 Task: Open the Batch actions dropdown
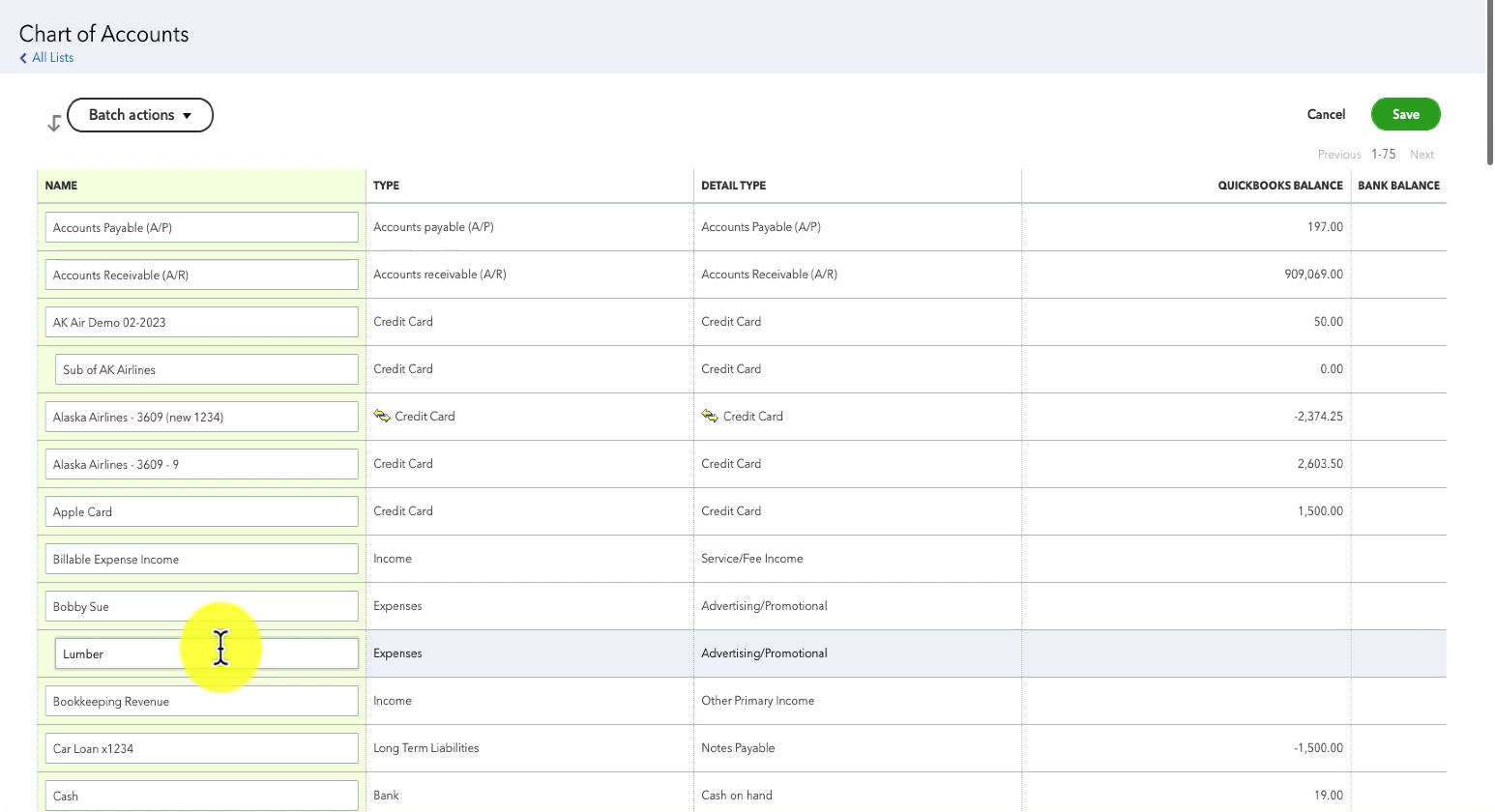140,115
